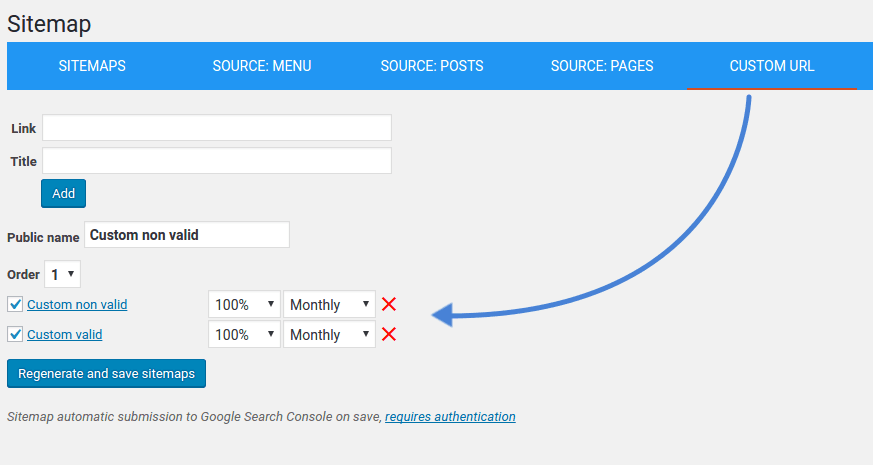Open the Order dropdown
873x465 pixels.
62,274
